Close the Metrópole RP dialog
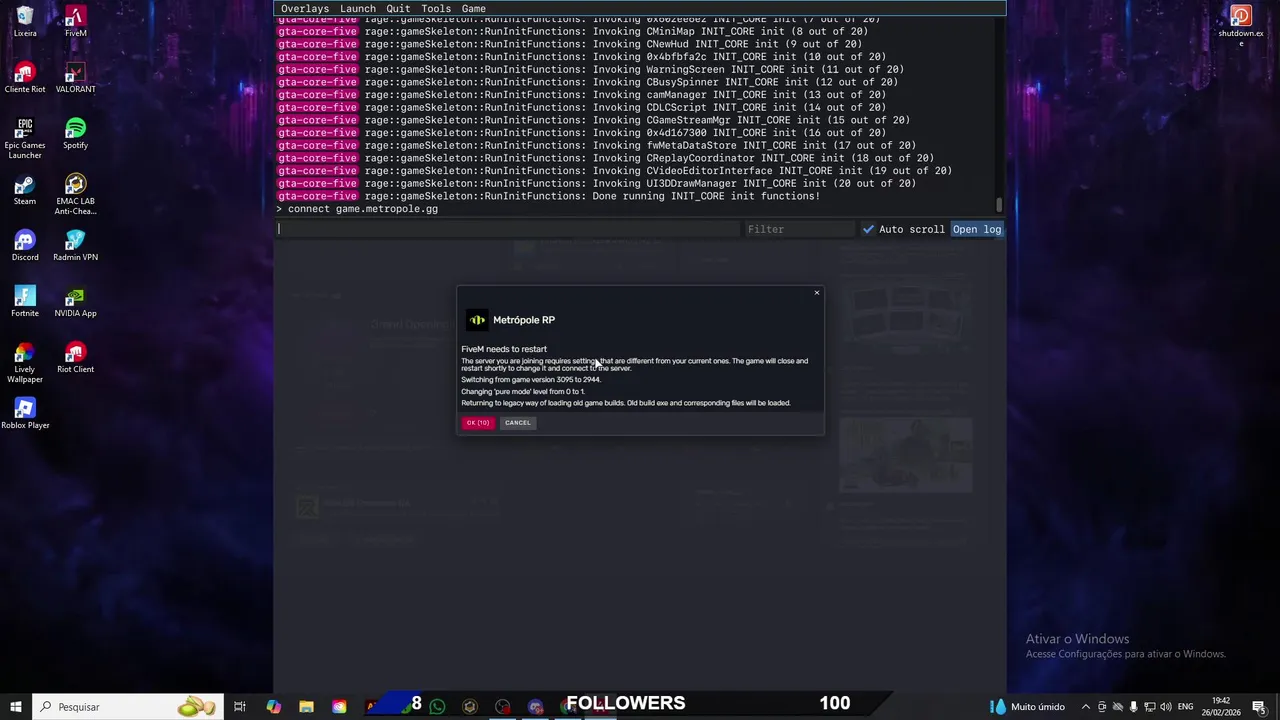 click(817, 293)
